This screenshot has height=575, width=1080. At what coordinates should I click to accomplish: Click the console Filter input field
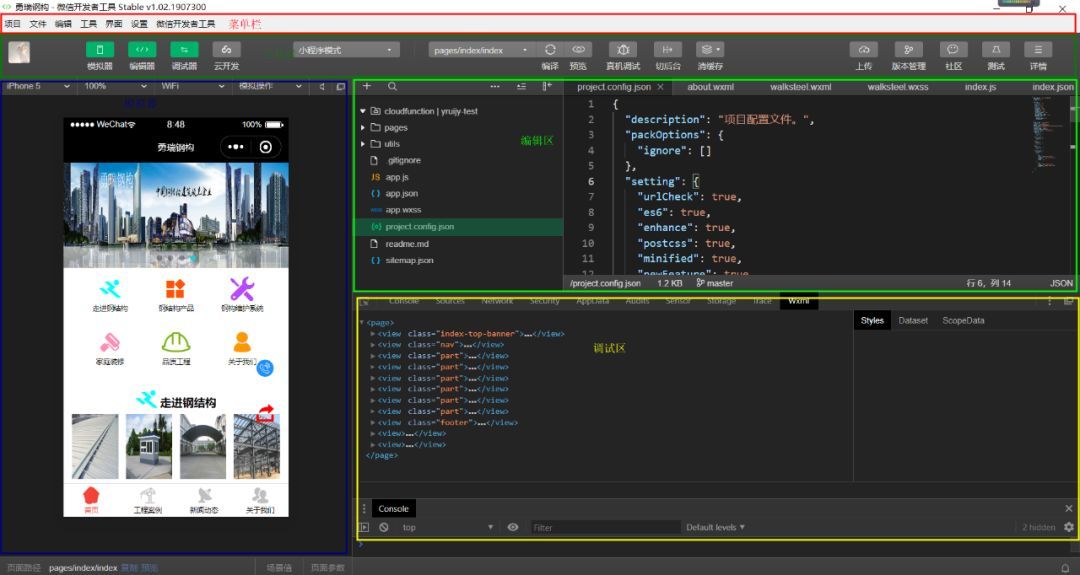coord(605,527)
